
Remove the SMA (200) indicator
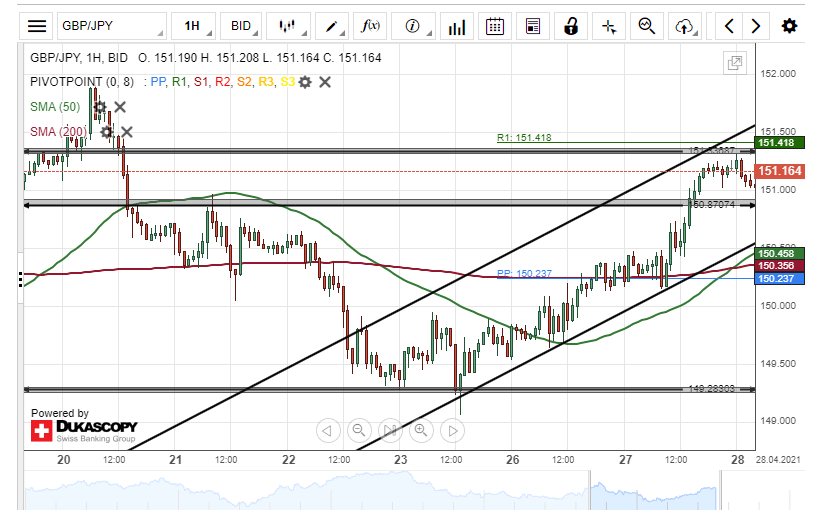click(x=127, y=131)
